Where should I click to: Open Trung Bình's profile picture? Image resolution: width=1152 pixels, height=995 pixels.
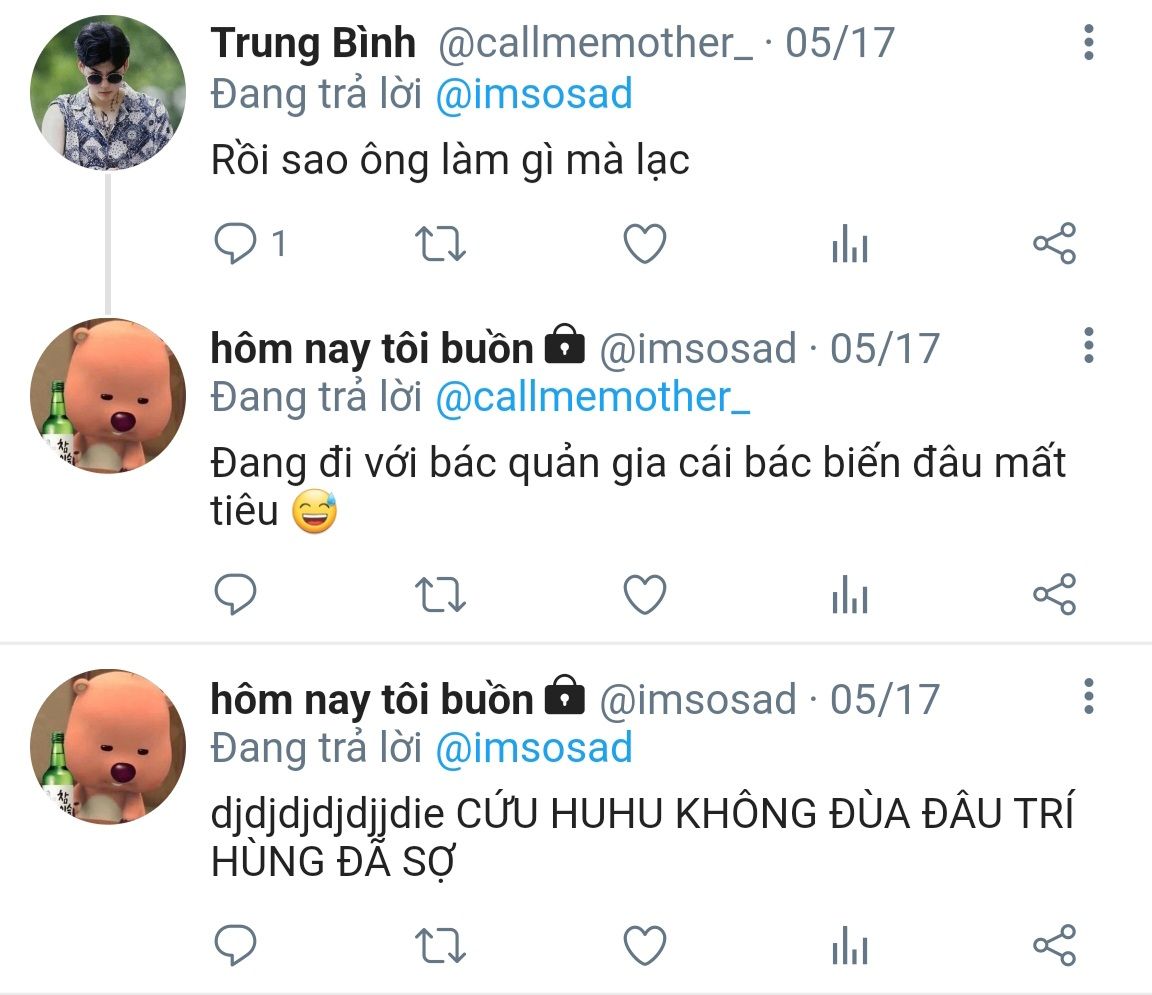pos(108,93)
